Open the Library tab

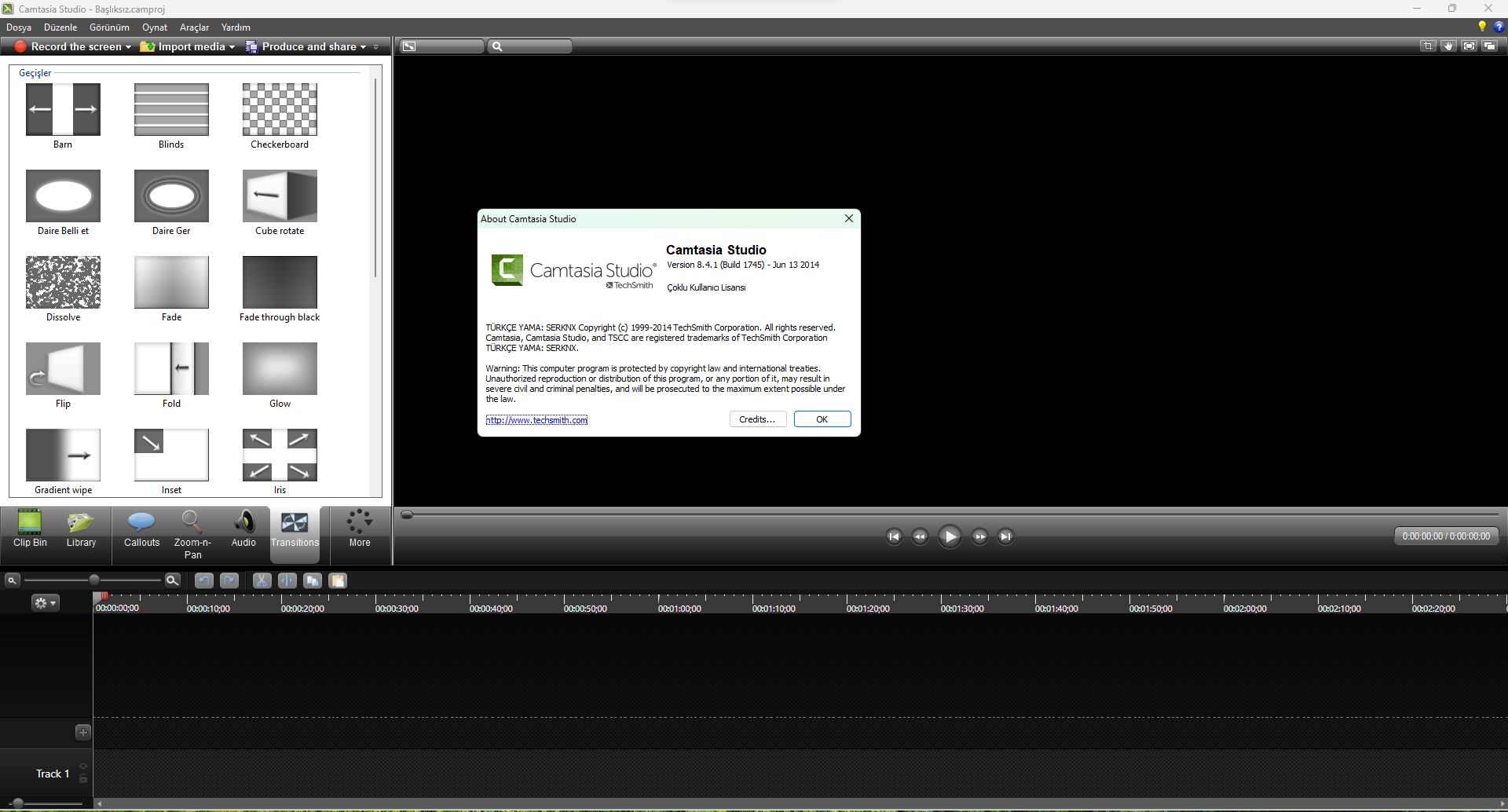tap(81, 530)
